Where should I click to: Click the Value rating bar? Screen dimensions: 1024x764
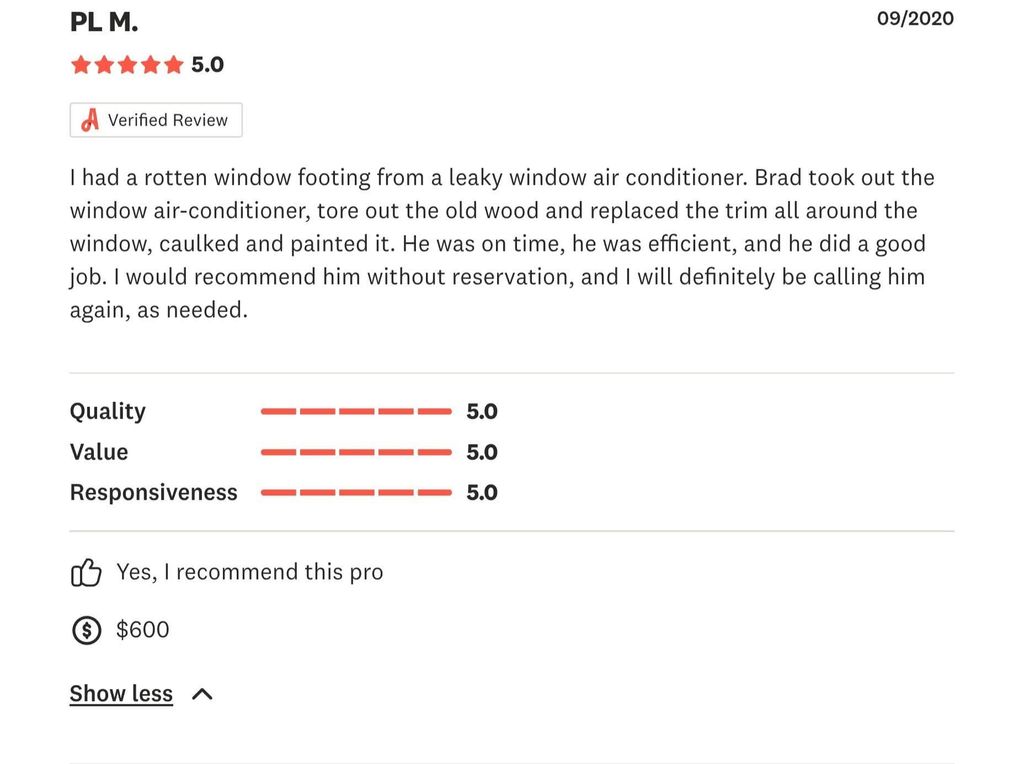pos(356,452)
